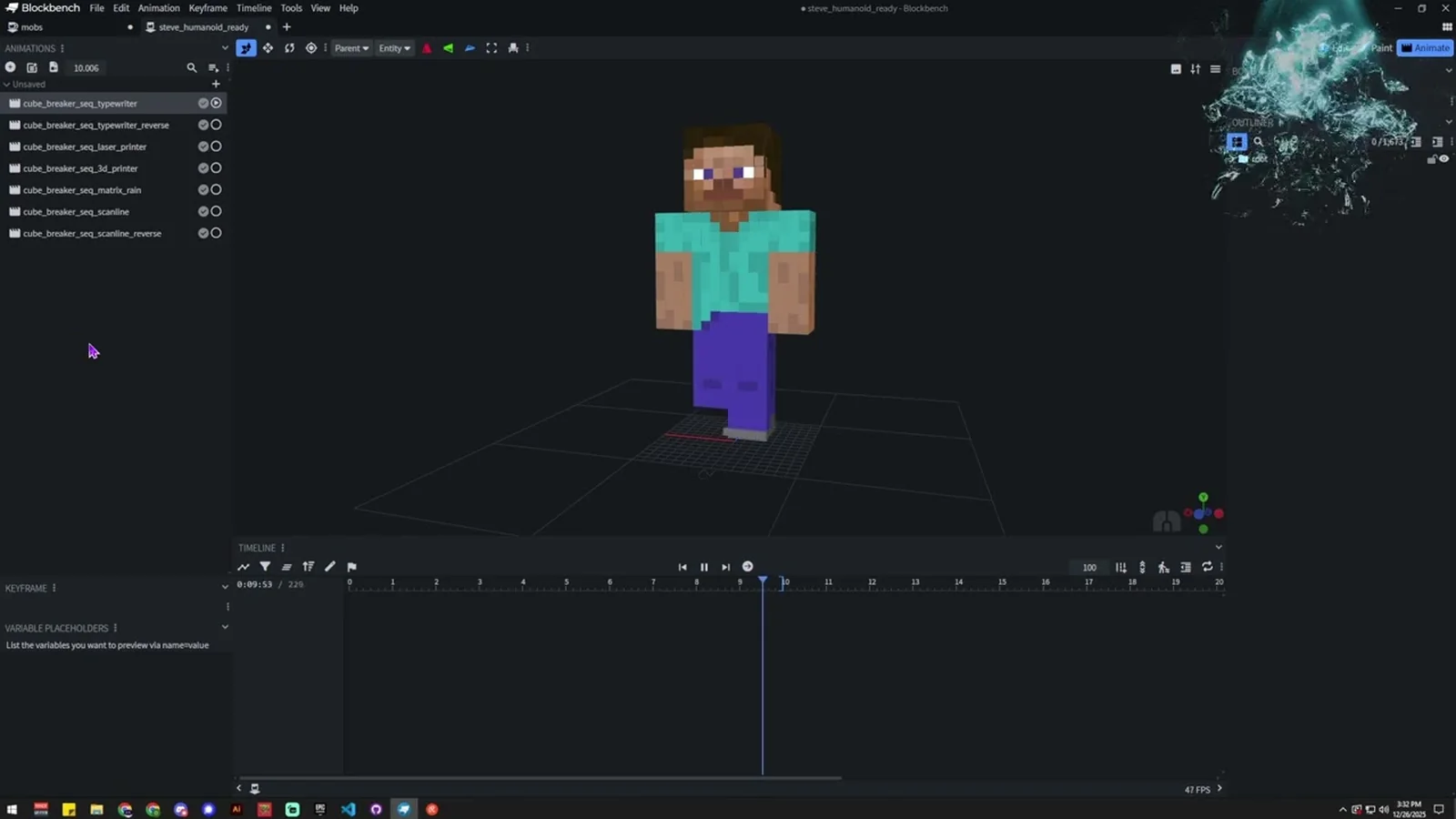Search animations using the magnifier icon

click(x=191, y=67)
